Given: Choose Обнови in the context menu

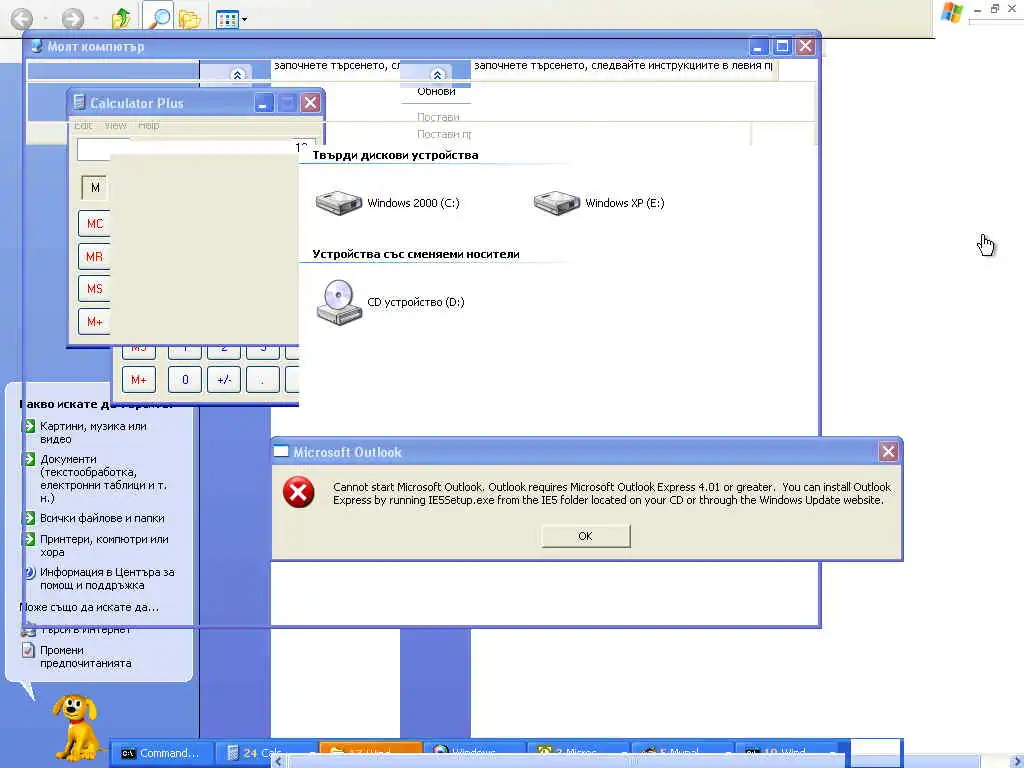Looking at the screenshot, I should [x=436, y=91].
